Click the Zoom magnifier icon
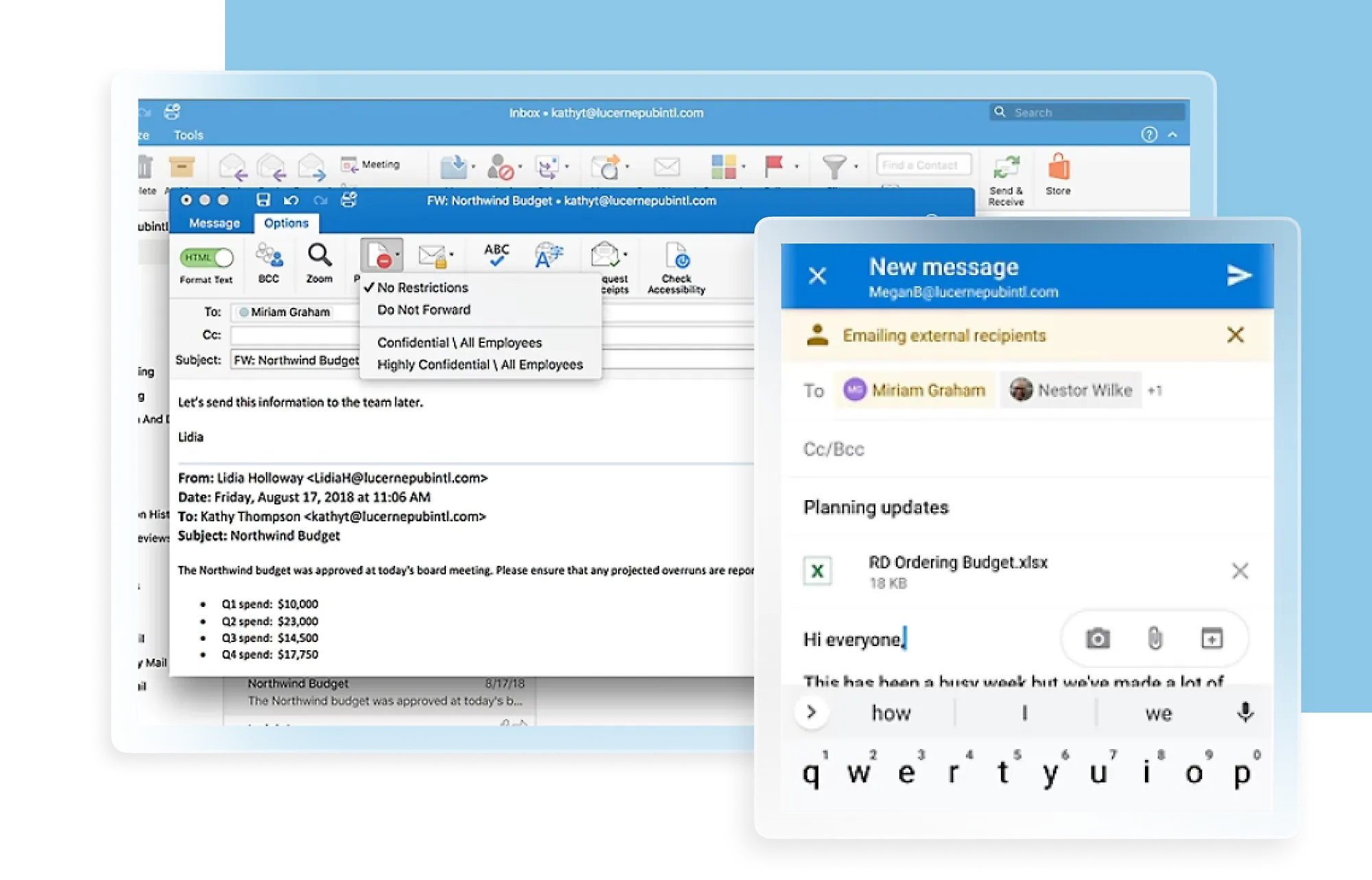This screenshot has height=880, width=1372. point(319,256)
